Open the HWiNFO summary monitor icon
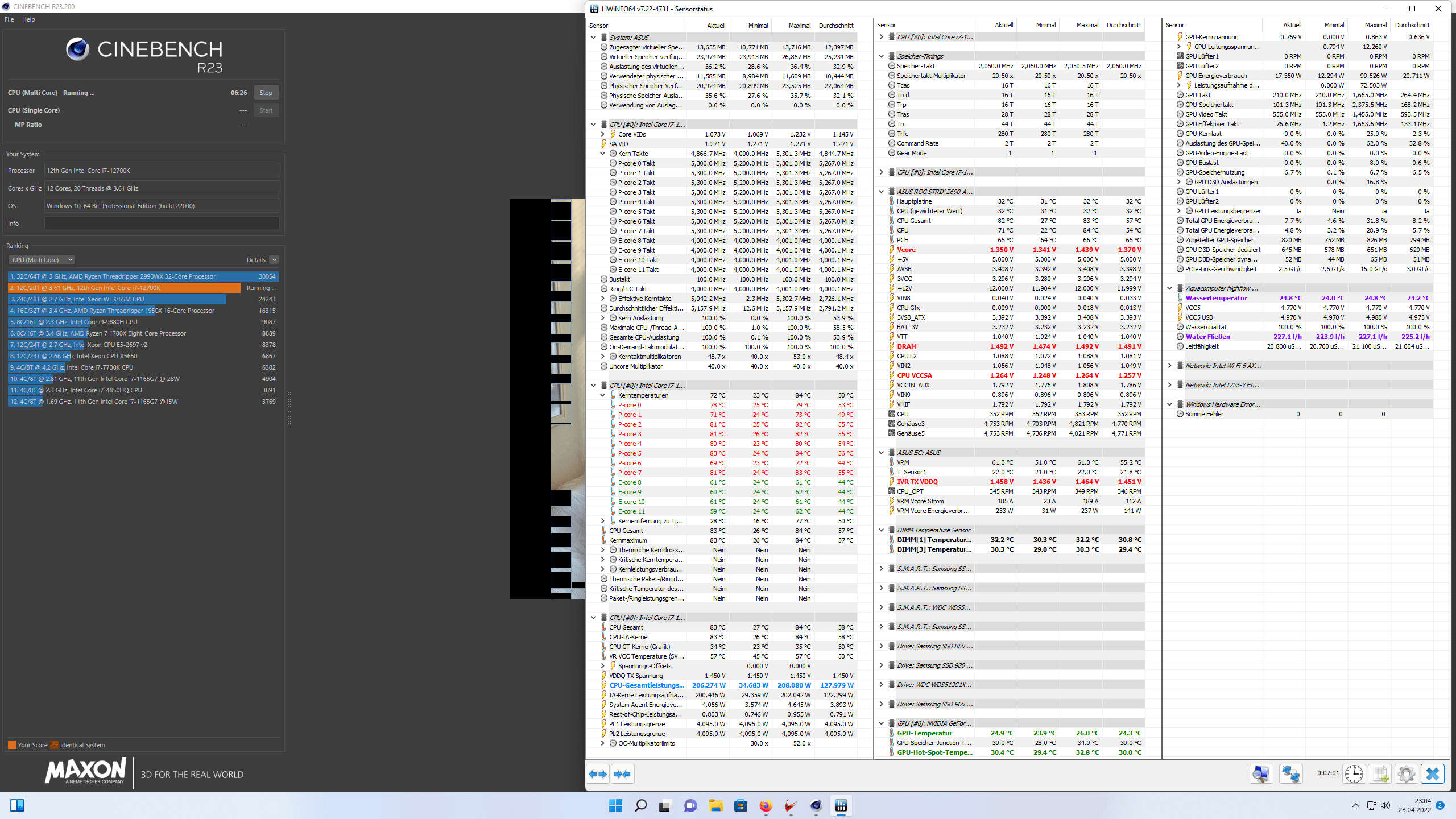The height and width of the screenshot is (819, 1456). click(x=1261, y=774)
